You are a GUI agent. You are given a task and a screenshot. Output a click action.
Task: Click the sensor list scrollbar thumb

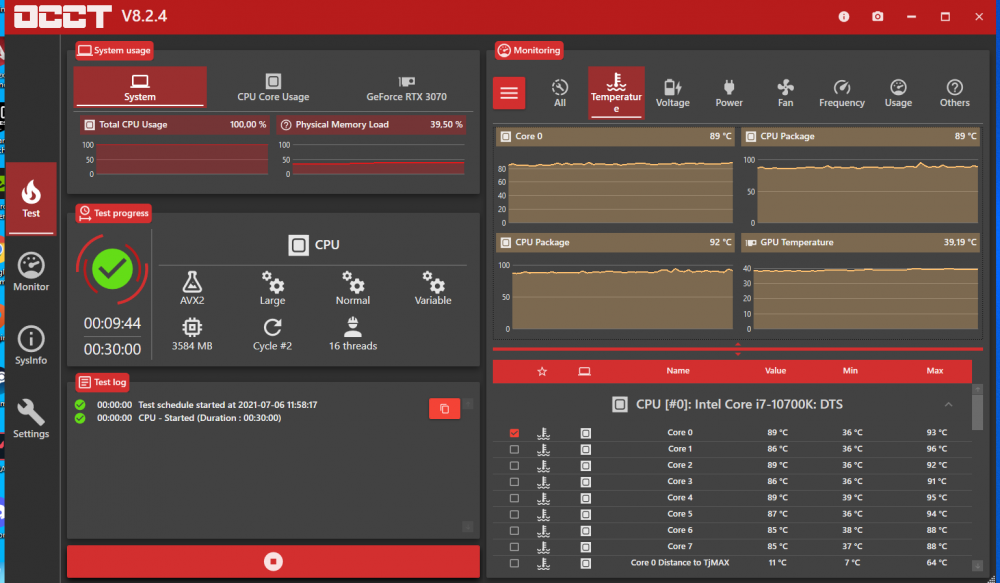click(977, 412)
